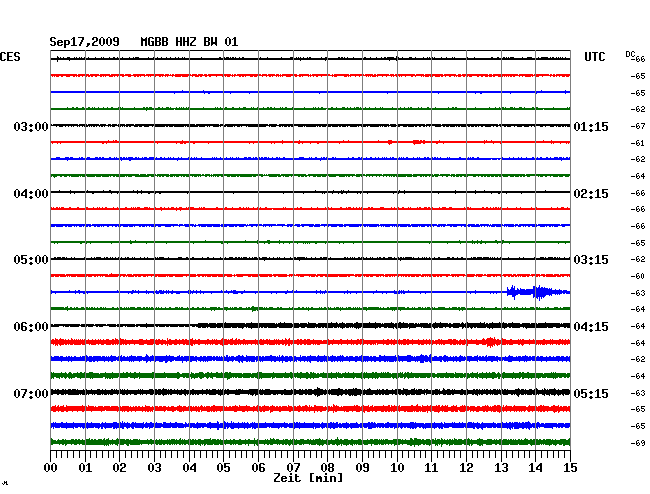Click the 01:15 UTC time label

click(591, 126)
